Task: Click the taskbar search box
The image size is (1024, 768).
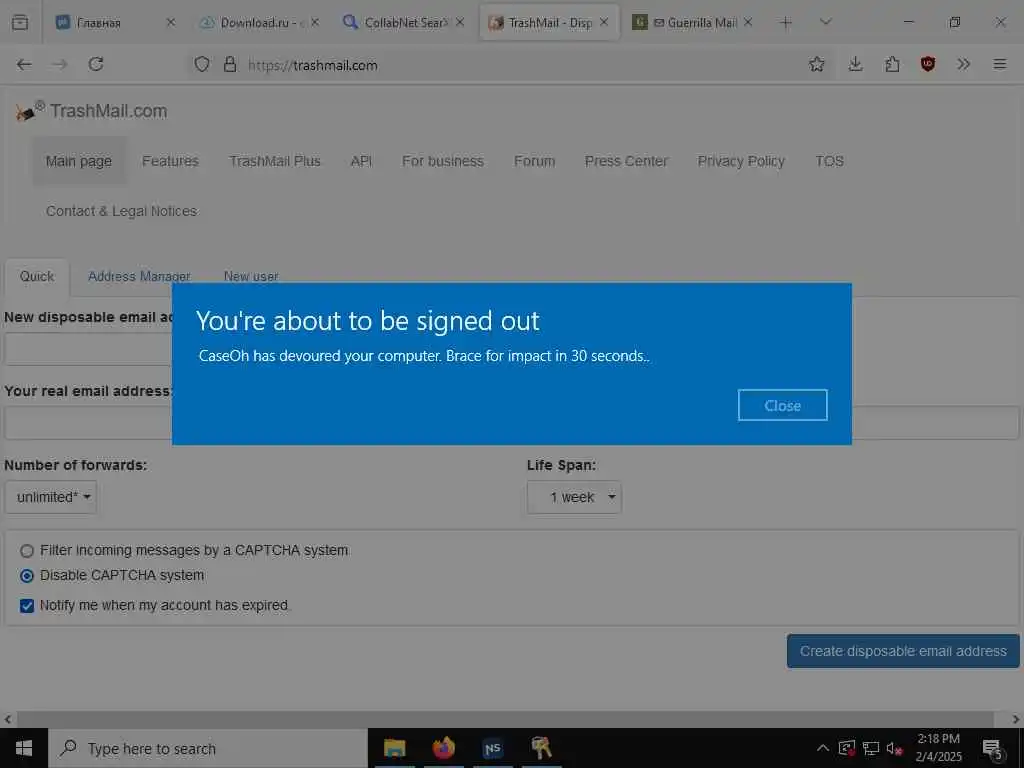Action: click(208, 748)
